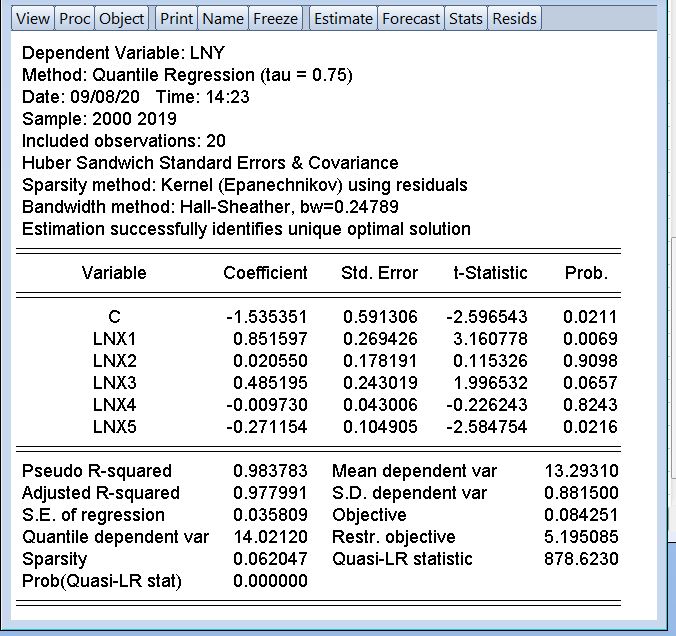The image size is (676, 636).
Task: Open the Proc menu button
Action: [74, 19]
